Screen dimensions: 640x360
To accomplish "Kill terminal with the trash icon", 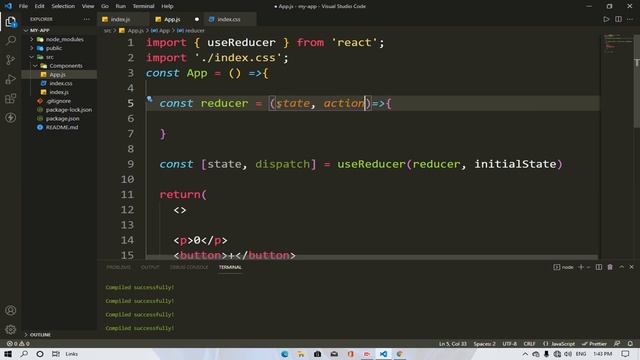I will 610,267.
